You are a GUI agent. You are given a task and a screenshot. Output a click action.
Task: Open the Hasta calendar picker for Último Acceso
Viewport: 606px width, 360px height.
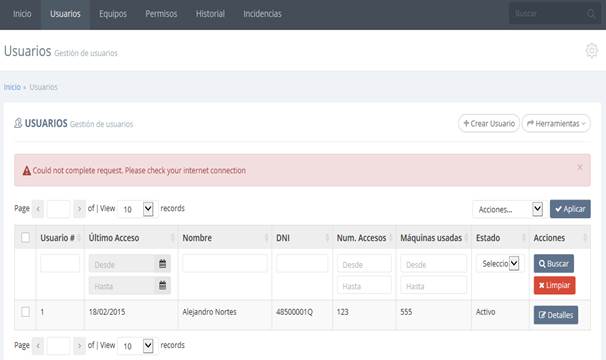click(x=162, y=286)
